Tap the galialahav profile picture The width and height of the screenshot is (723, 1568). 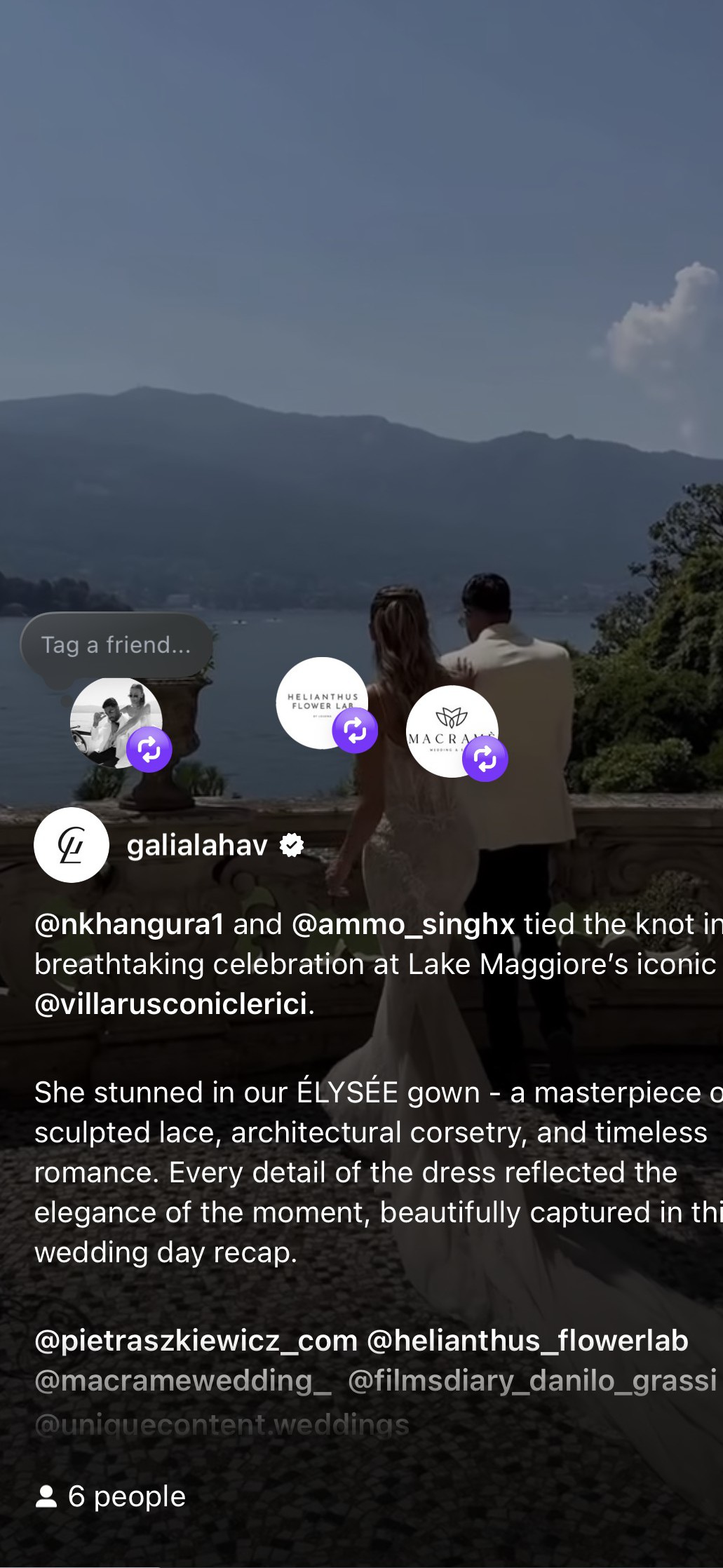point(72,845)
